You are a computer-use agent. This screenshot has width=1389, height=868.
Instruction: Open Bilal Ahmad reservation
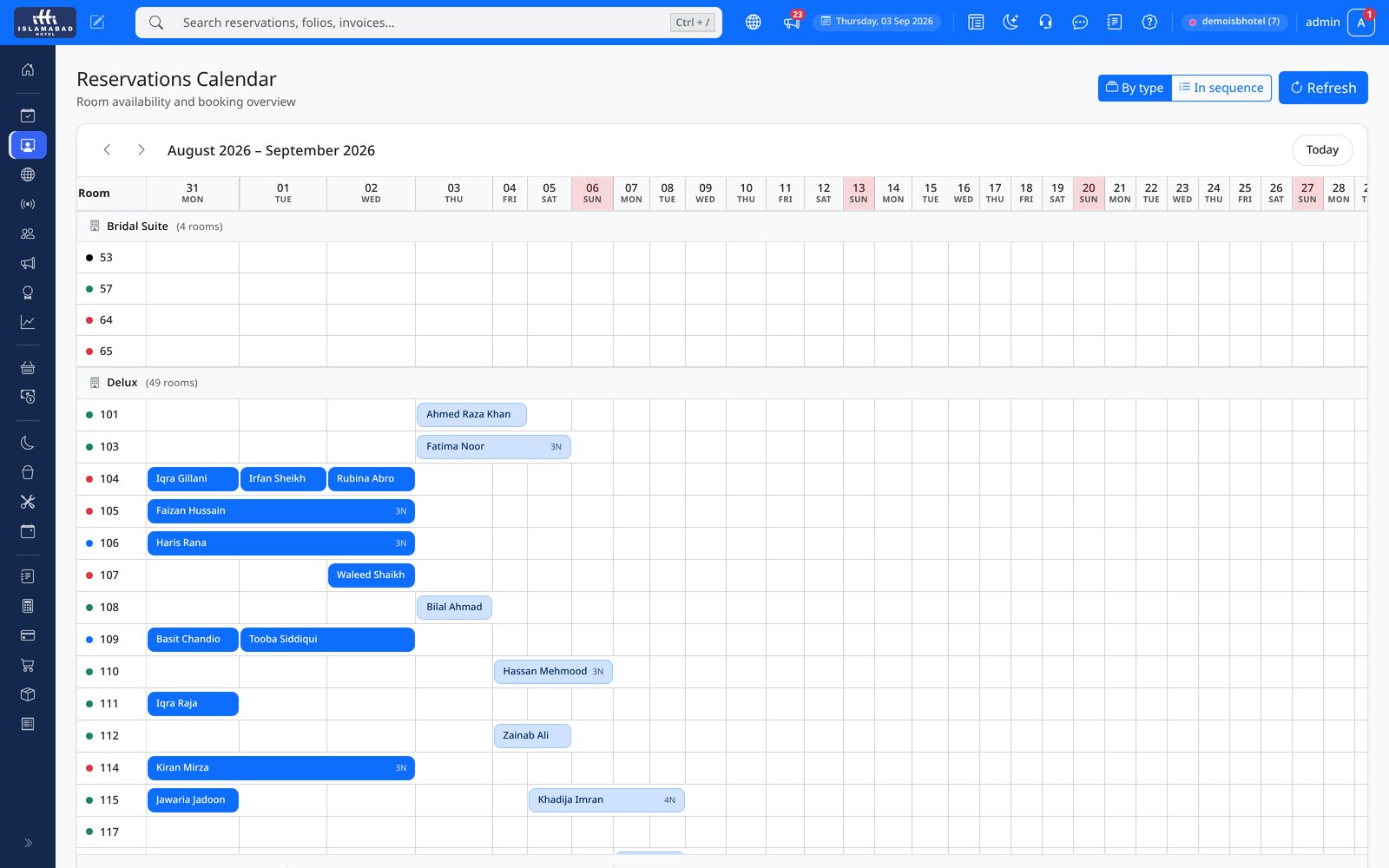(454, 608)
